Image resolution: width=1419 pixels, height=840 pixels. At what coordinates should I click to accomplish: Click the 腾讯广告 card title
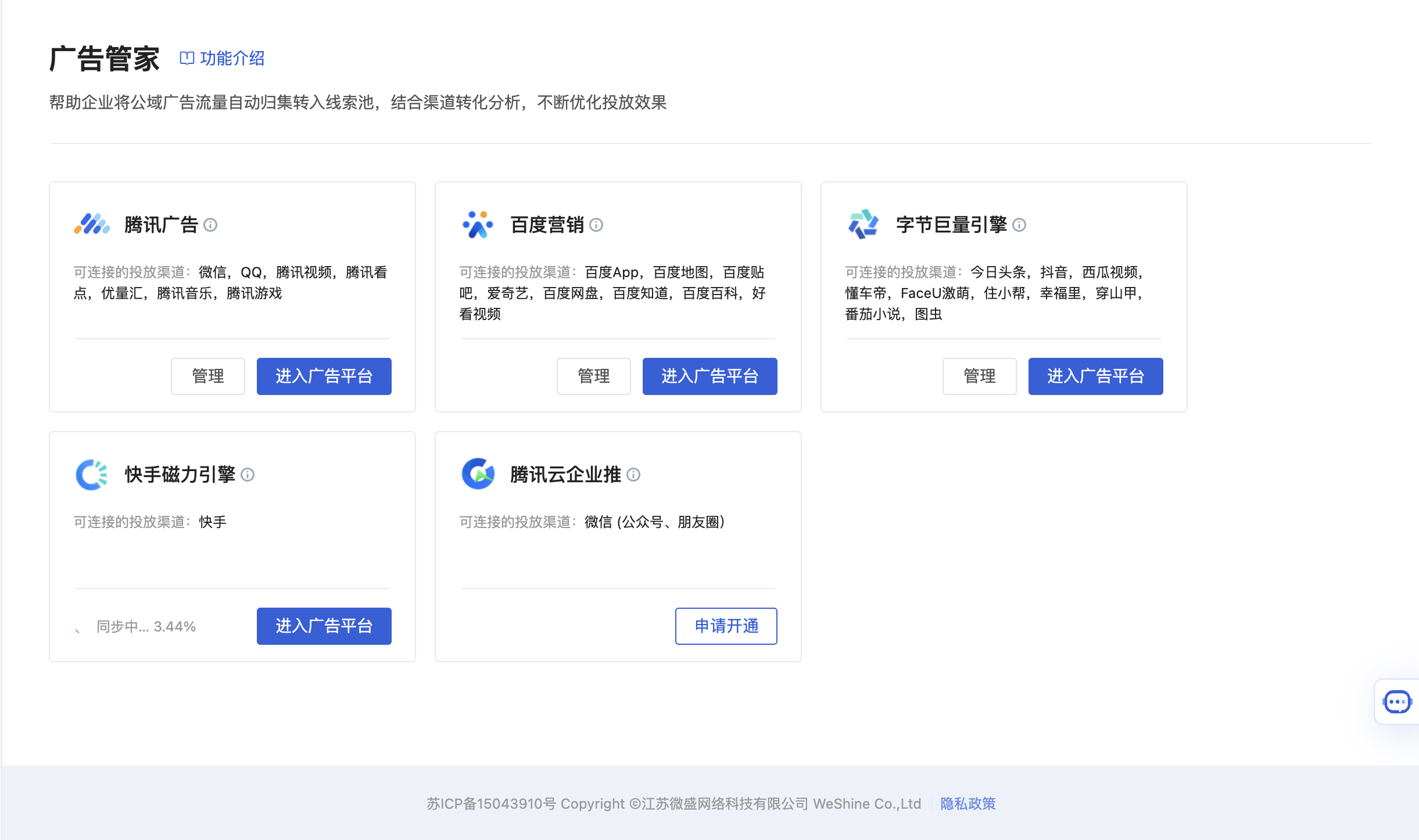[x=162, y=225]
